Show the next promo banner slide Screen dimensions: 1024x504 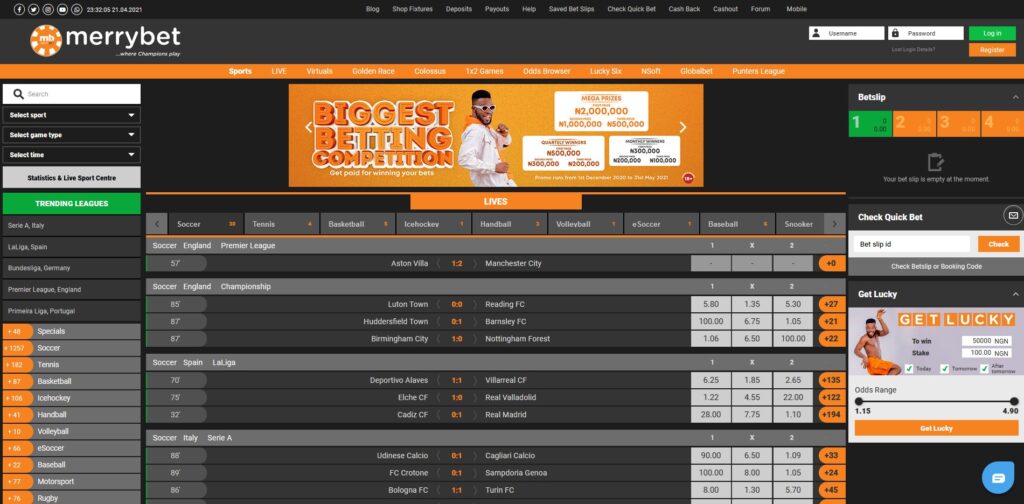click(x=683, y=127)
